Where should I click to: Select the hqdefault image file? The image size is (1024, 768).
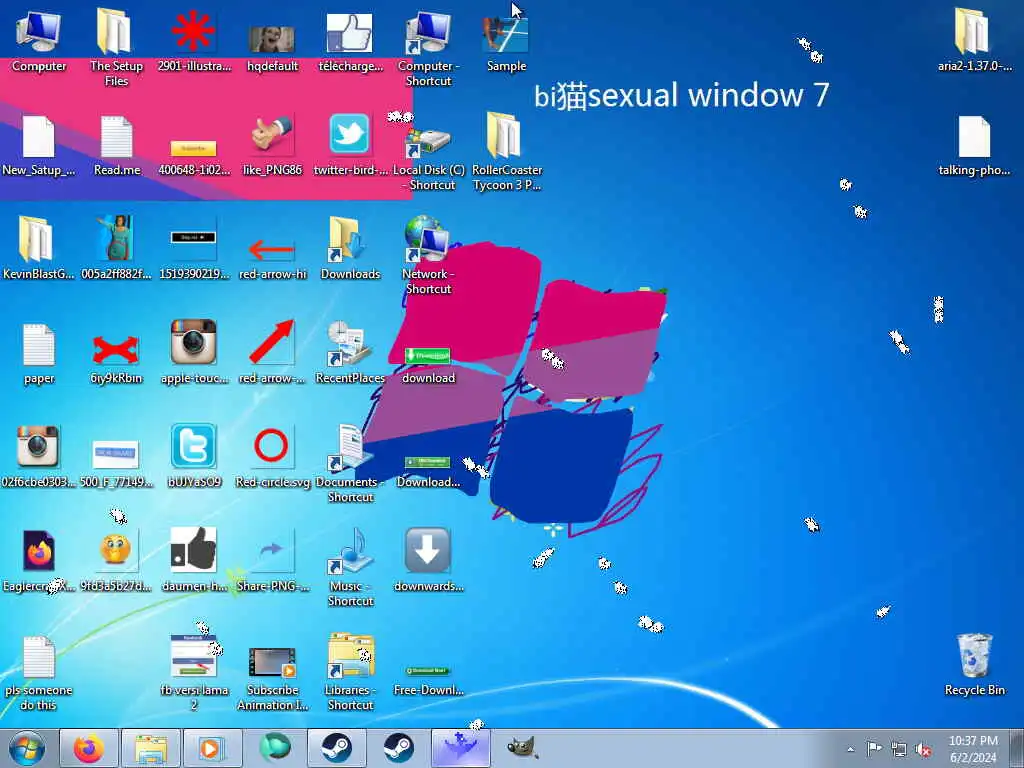(x=272, y=47)
